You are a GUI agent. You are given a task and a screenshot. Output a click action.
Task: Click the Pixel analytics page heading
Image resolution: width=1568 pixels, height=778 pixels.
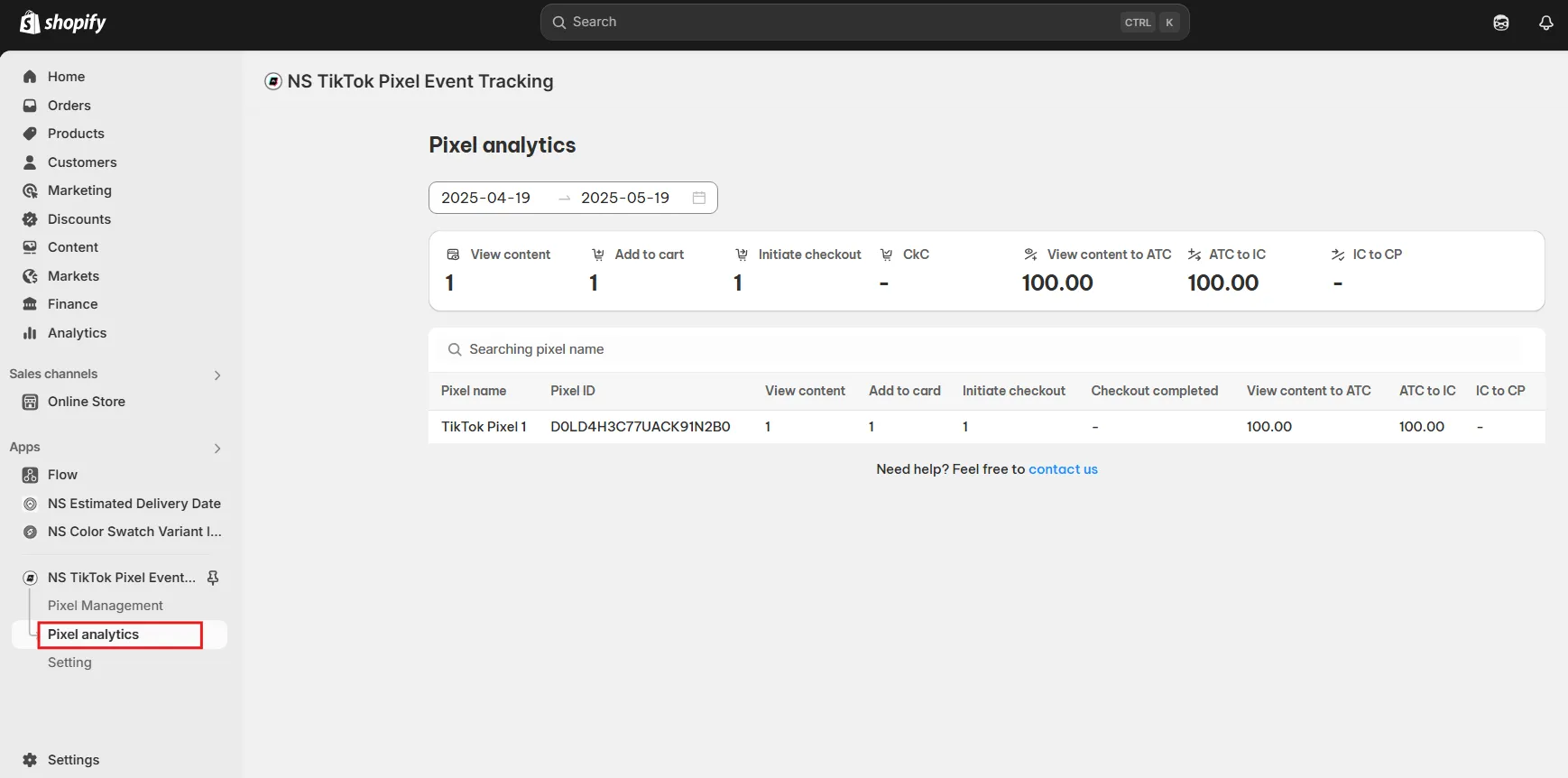(x=503, y=145)
